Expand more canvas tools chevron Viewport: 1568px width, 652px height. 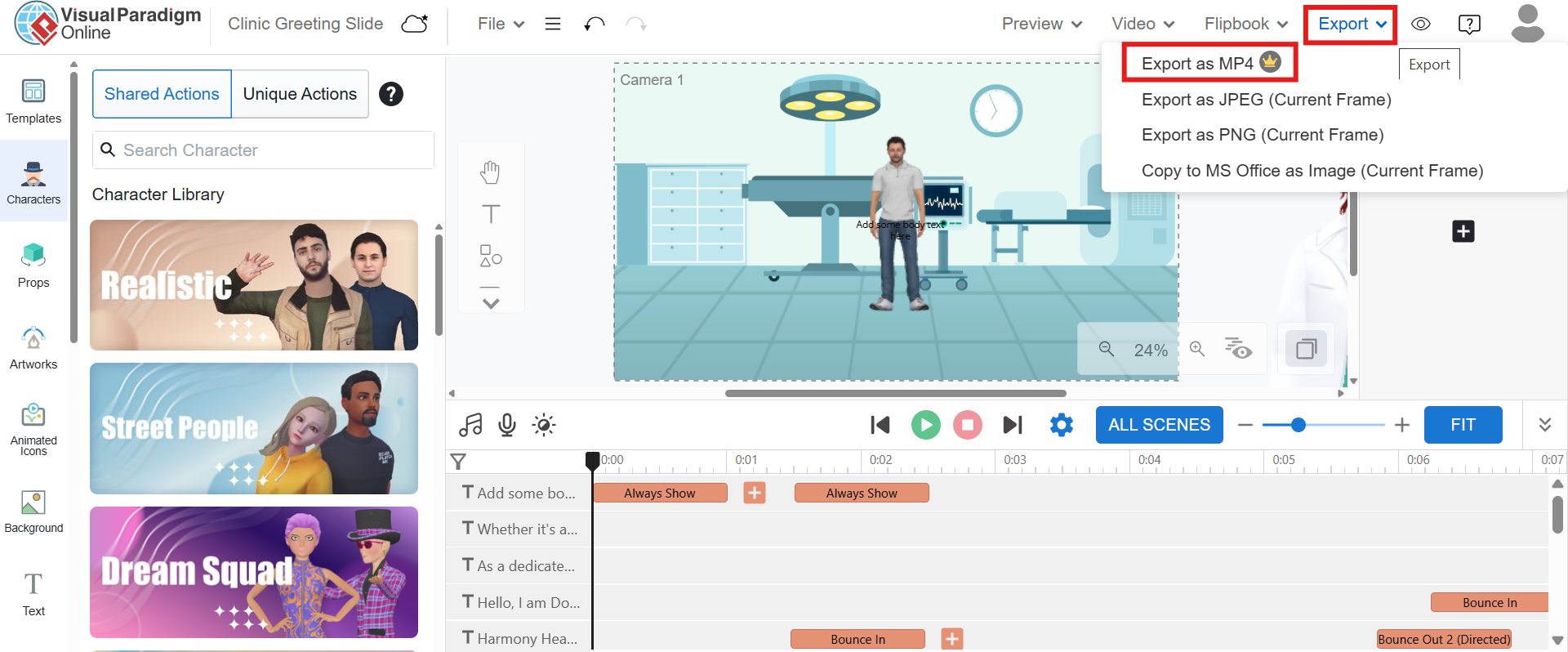coord(491,303)
